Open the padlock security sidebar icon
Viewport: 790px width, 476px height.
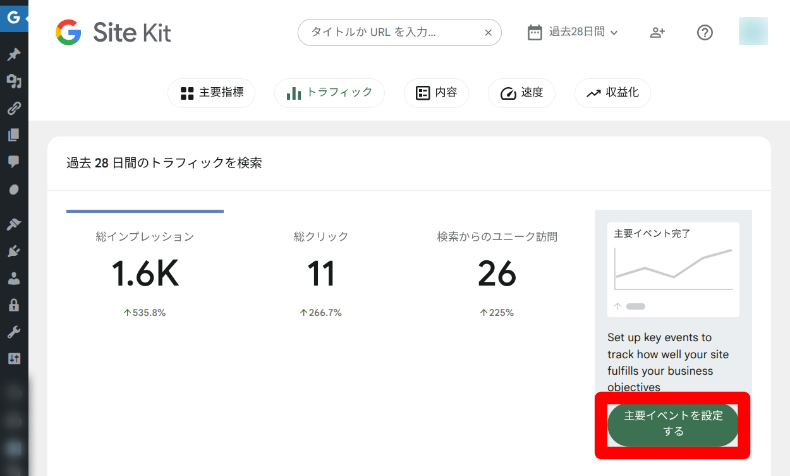coord(14,305)
